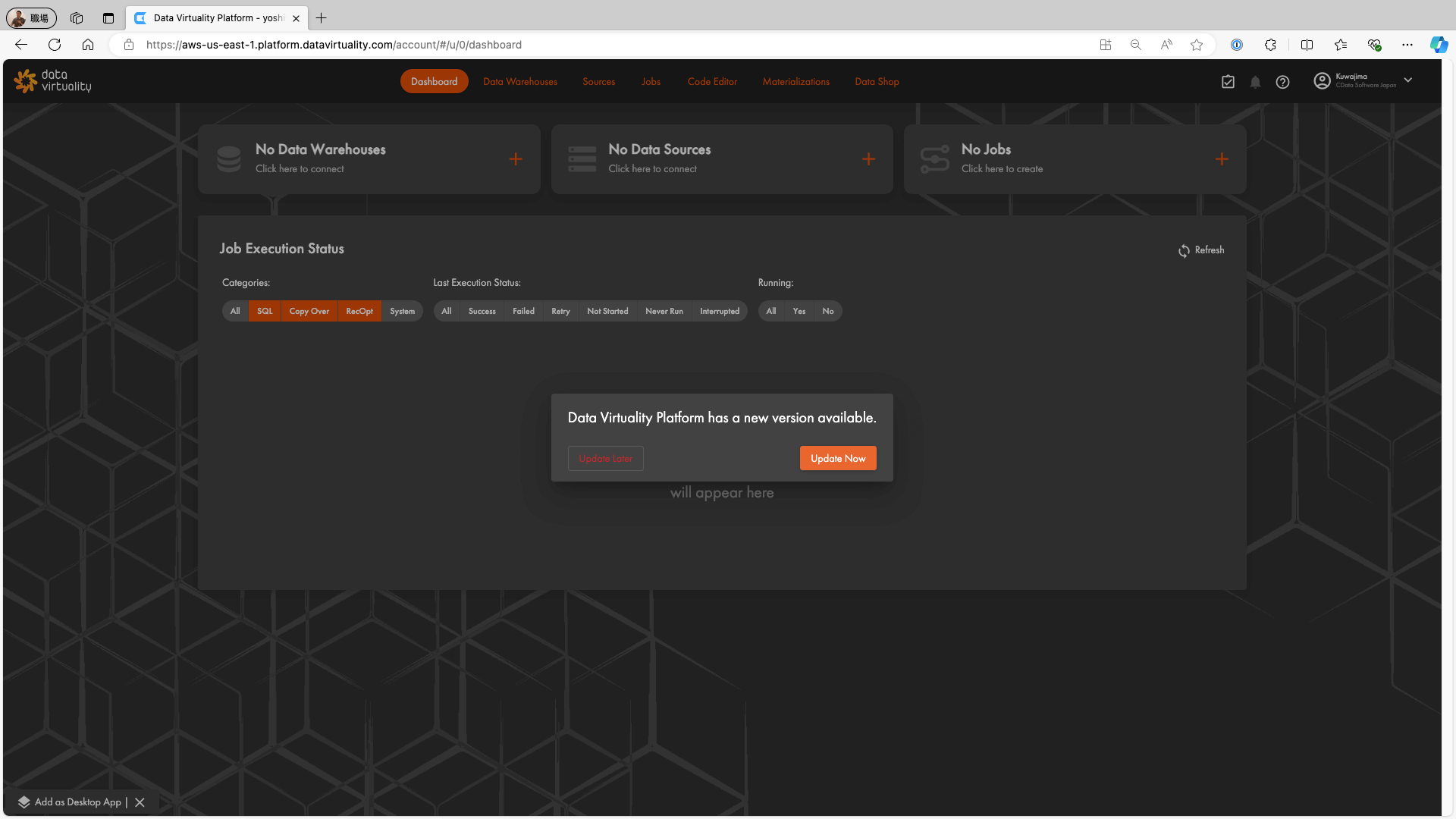Screen dimensions: 1456x819
Task: Click Add as Desktop App
Action: click(x=70, y=802)
